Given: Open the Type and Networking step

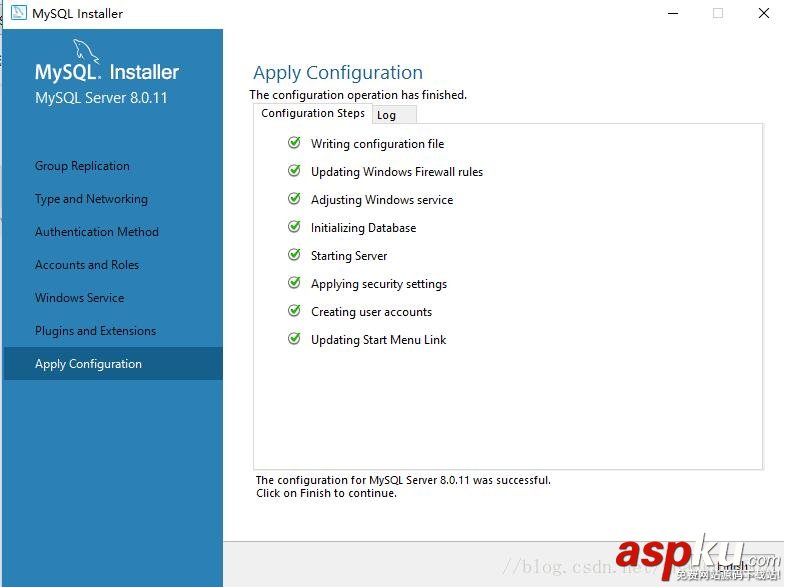Looking at the screenshot, I should (91, 199).
